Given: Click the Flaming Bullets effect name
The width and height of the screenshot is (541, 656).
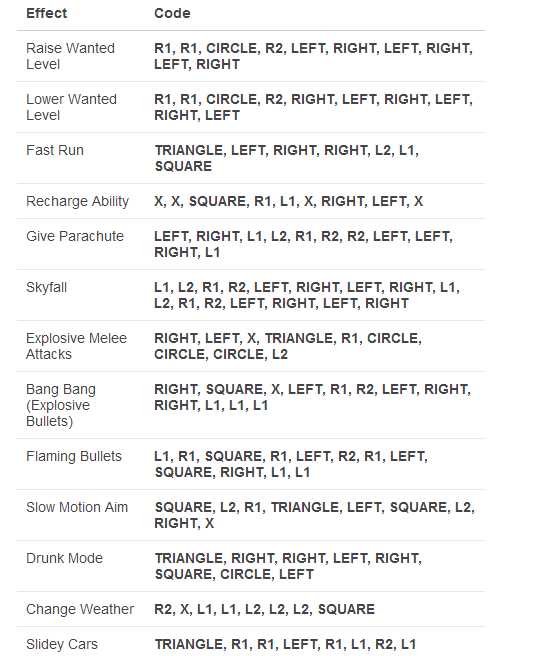Looking at the screenshot, I should pyautogui.click(x=74, y=456).
